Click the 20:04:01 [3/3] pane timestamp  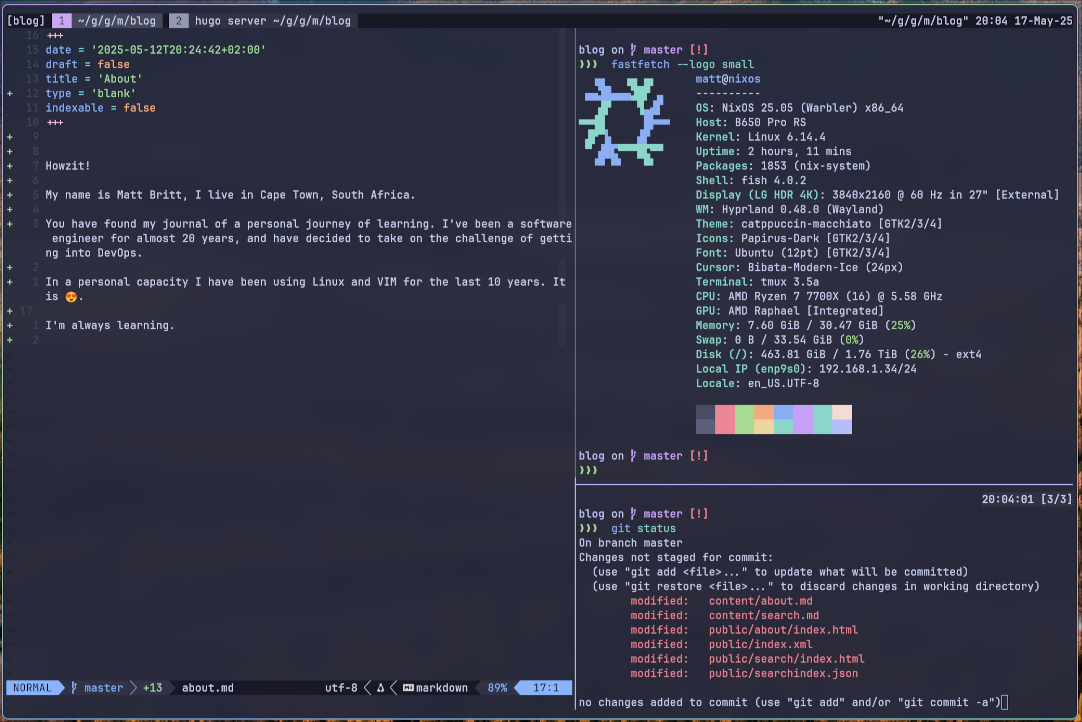click(1027, 498)
